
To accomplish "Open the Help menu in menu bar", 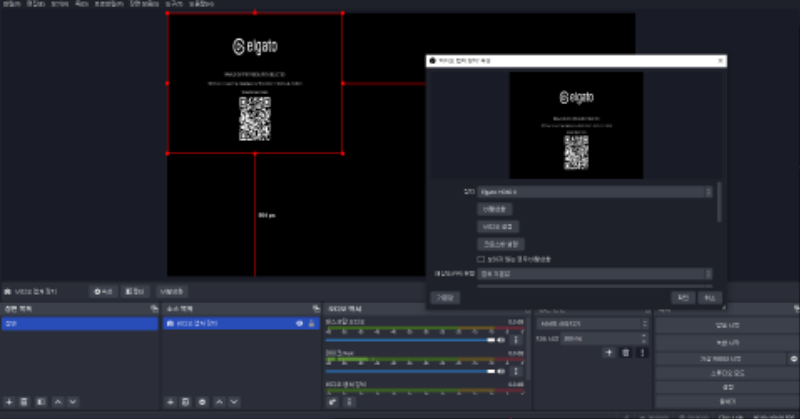I will [202, 4].
